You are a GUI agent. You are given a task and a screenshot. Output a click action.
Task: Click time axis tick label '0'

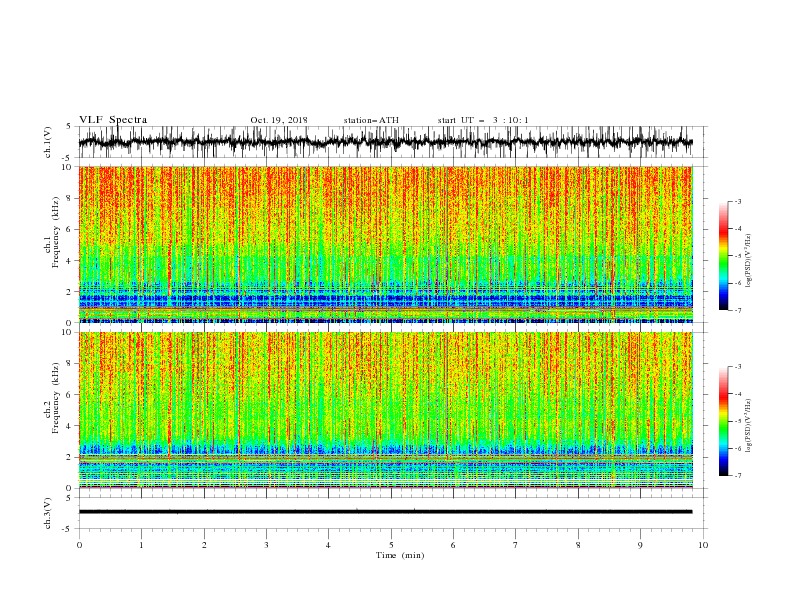pos(79,545)
